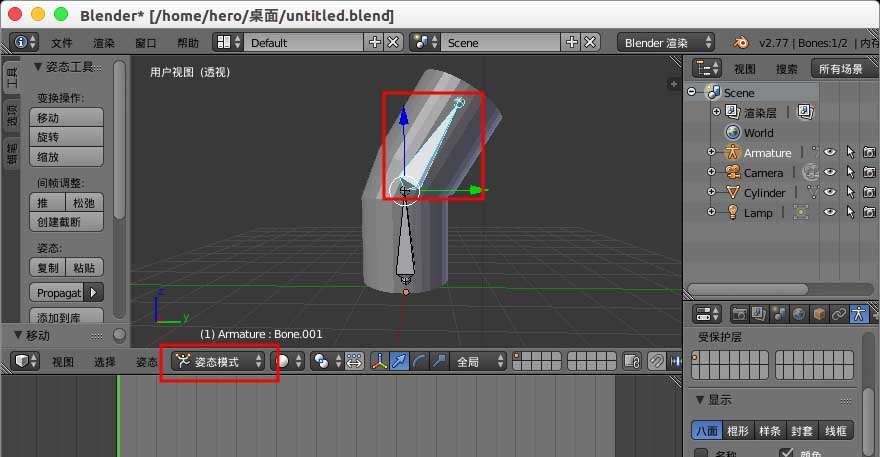
Task: Select the translate manipulator arrow icon
Action: click(x=399, y=362)
